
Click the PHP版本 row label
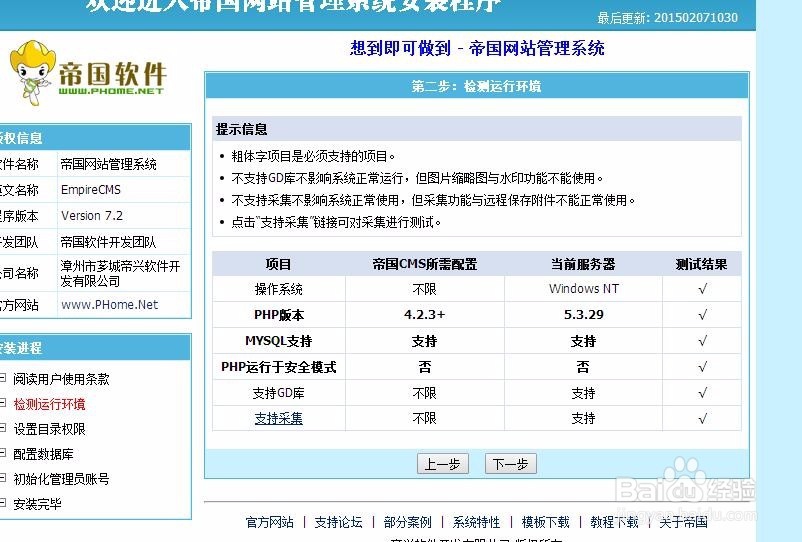pos(279,315)
